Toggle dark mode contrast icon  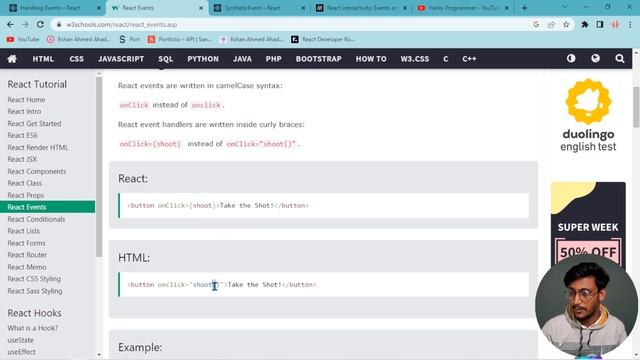[x=571, y=58]
